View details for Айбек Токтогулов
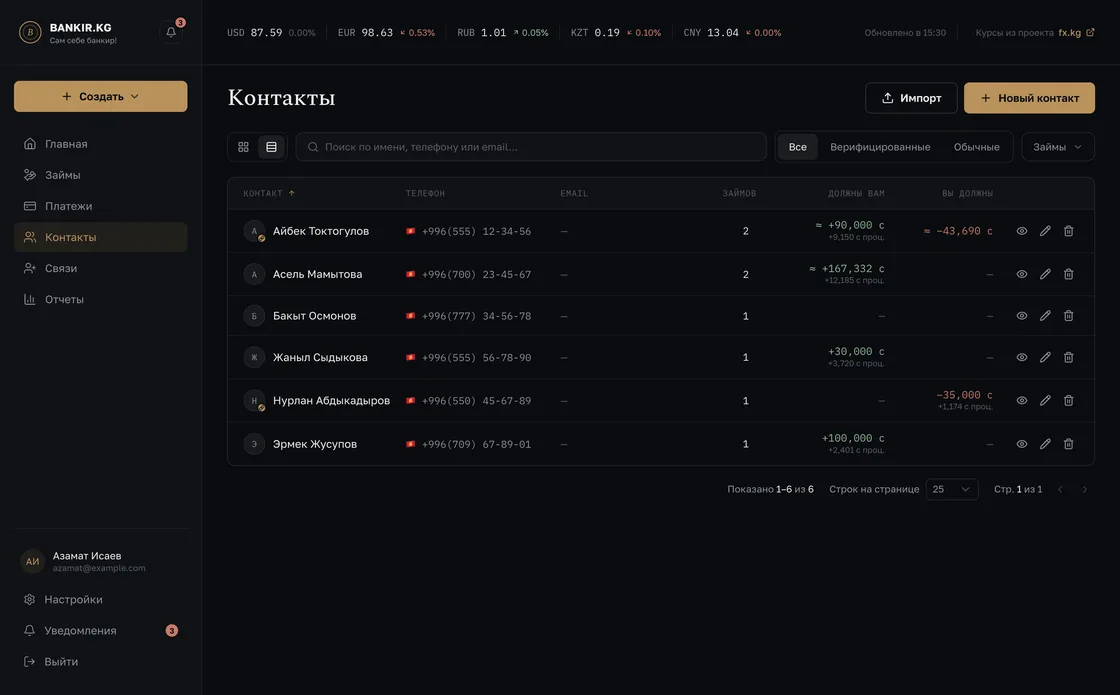 point(1021,231)
